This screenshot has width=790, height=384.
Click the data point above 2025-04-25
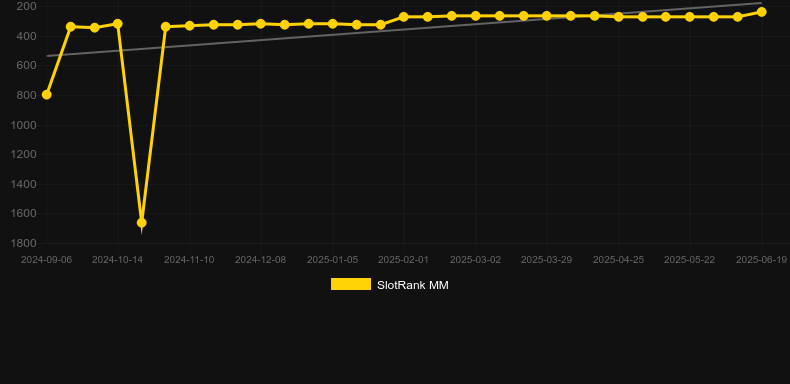[x=619, y=17]
